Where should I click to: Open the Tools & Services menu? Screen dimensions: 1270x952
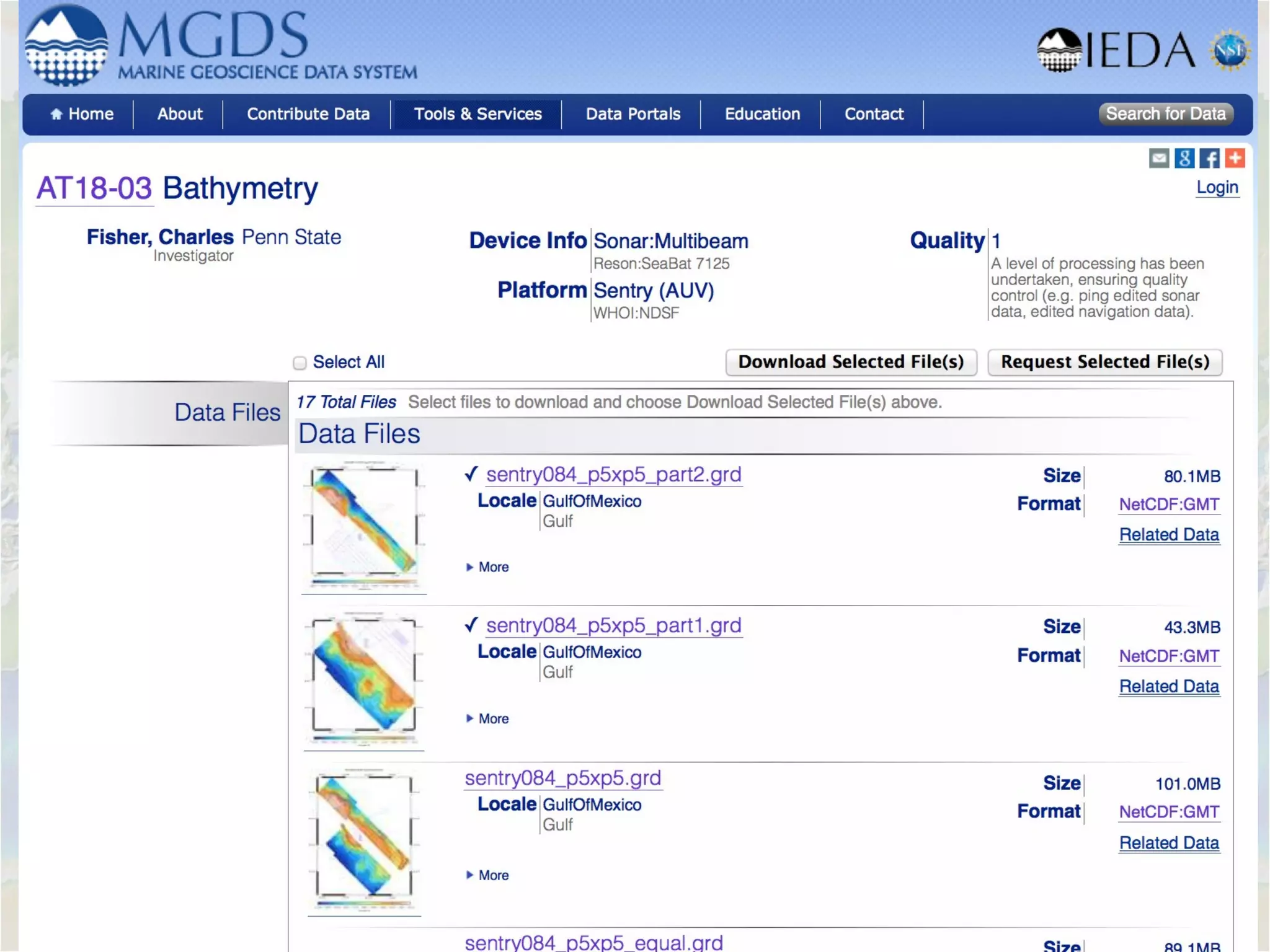coord(477,114)
